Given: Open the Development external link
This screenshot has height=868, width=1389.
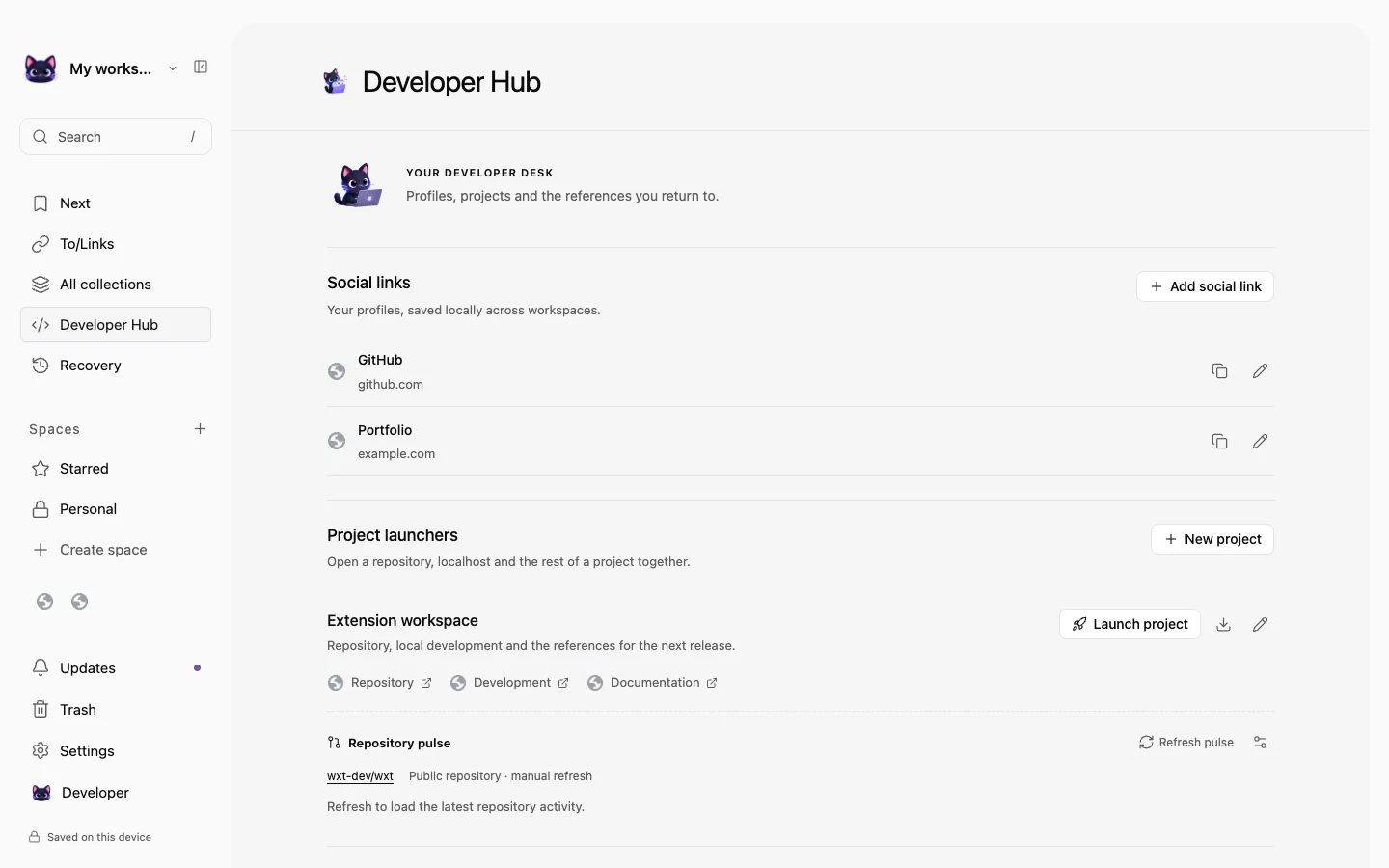Looking at the screenshot, I should (509, 683).
